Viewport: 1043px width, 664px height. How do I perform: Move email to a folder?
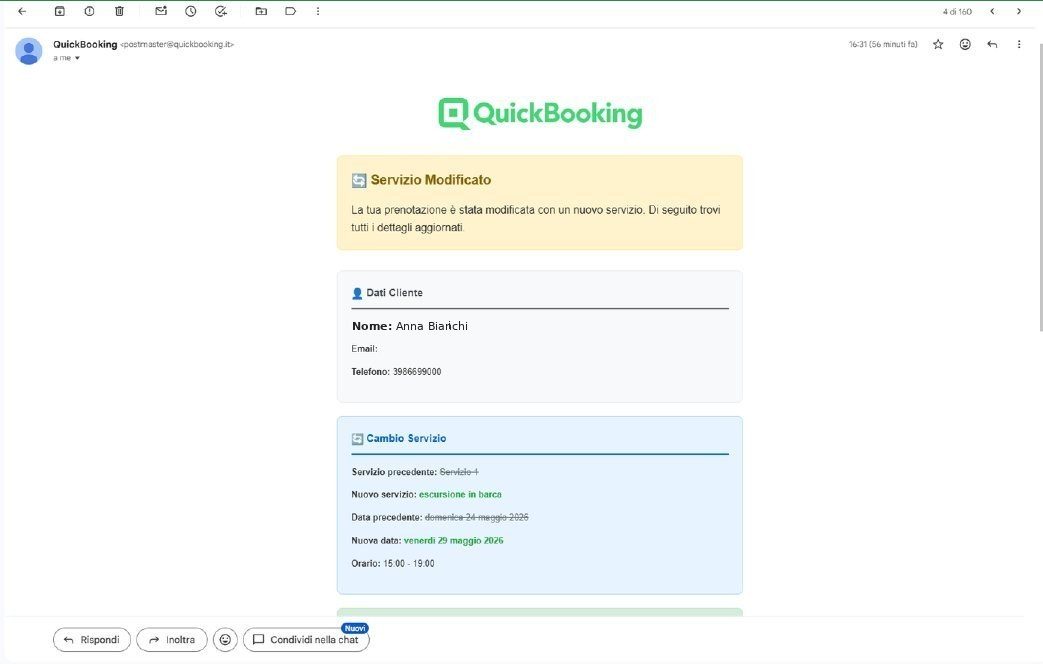261,11
